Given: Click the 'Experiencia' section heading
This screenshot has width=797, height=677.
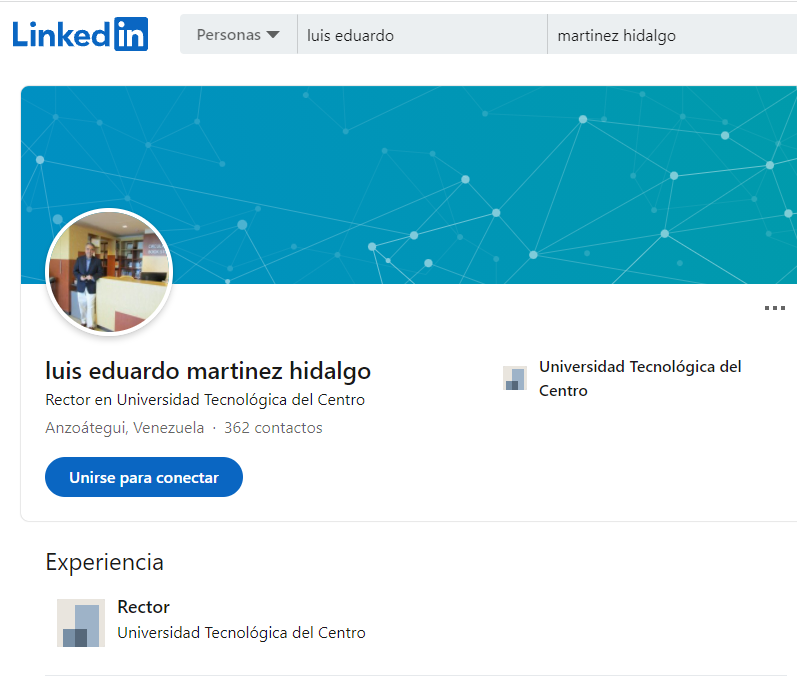Looking at the screenshot, I should point(104,562).
